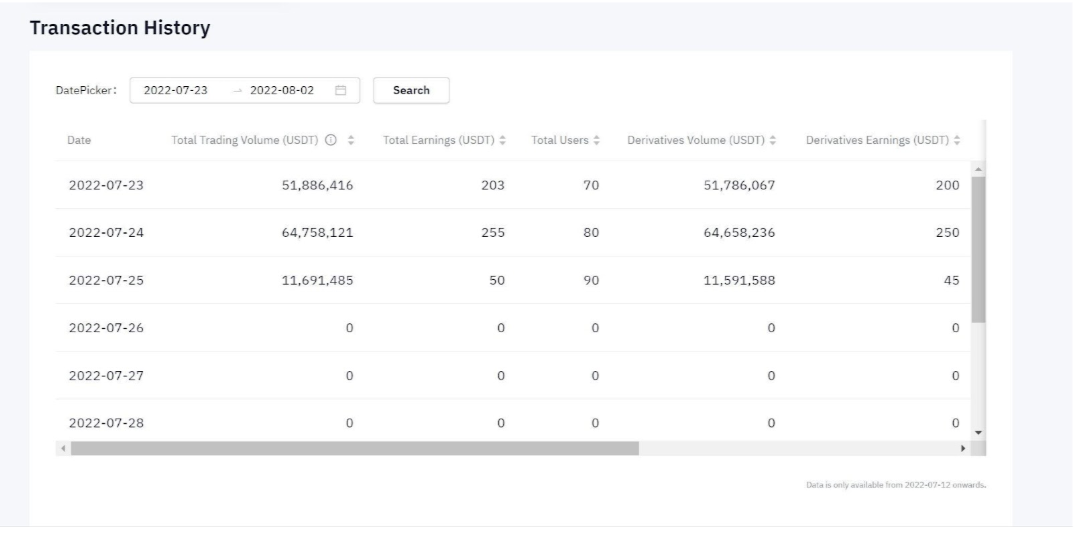Click the scroll up arrow of table
Image resolution: width=1081 pixels, height=536 pixels.
(979, 167)
